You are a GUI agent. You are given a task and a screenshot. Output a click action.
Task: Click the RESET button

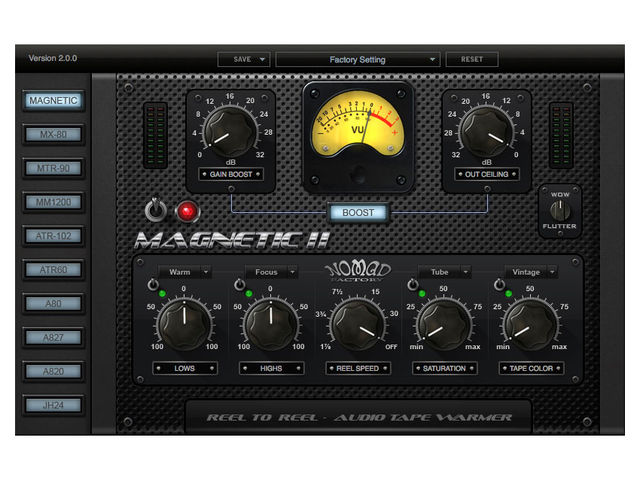coord(472,60)
